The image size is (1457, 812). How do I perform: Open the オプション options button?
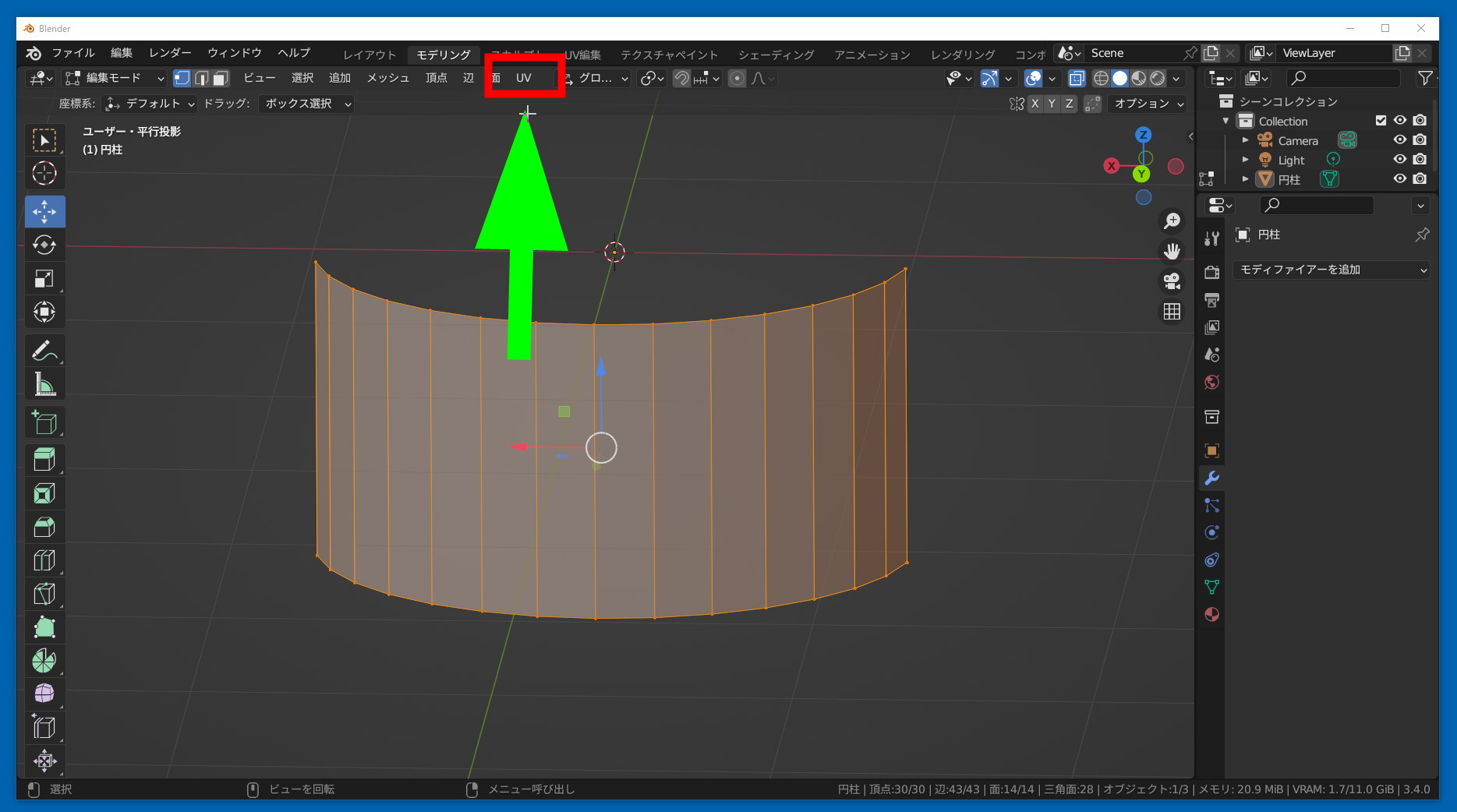click(1148, 104)
